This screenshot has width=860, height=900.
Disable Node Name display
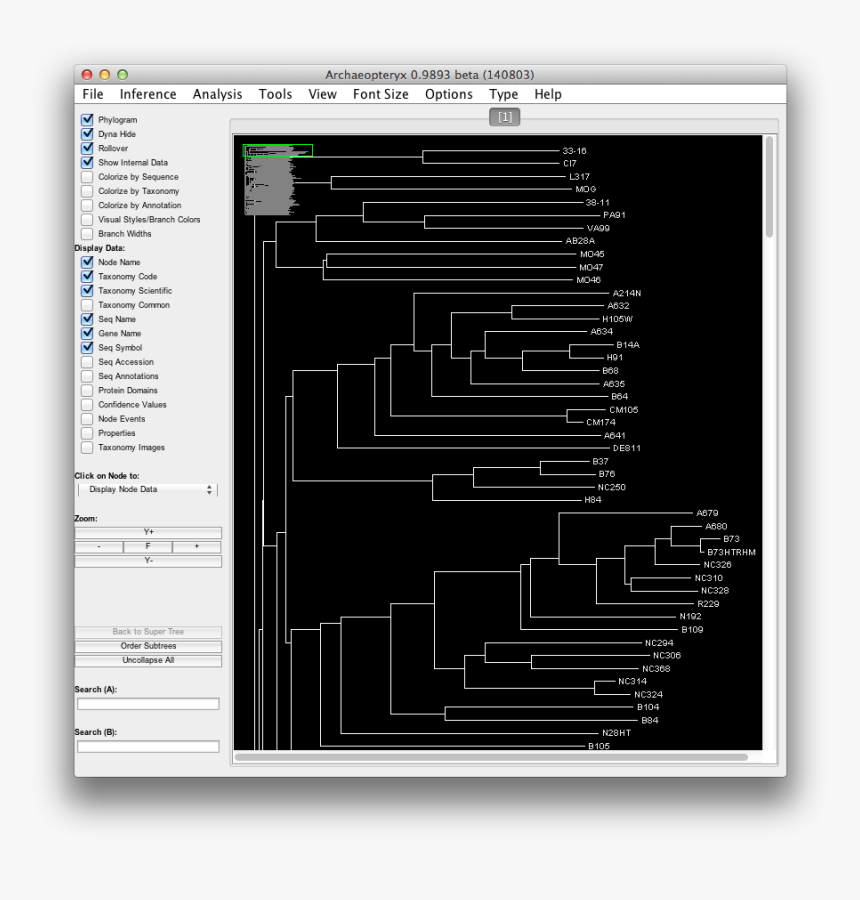coord(86,262)
